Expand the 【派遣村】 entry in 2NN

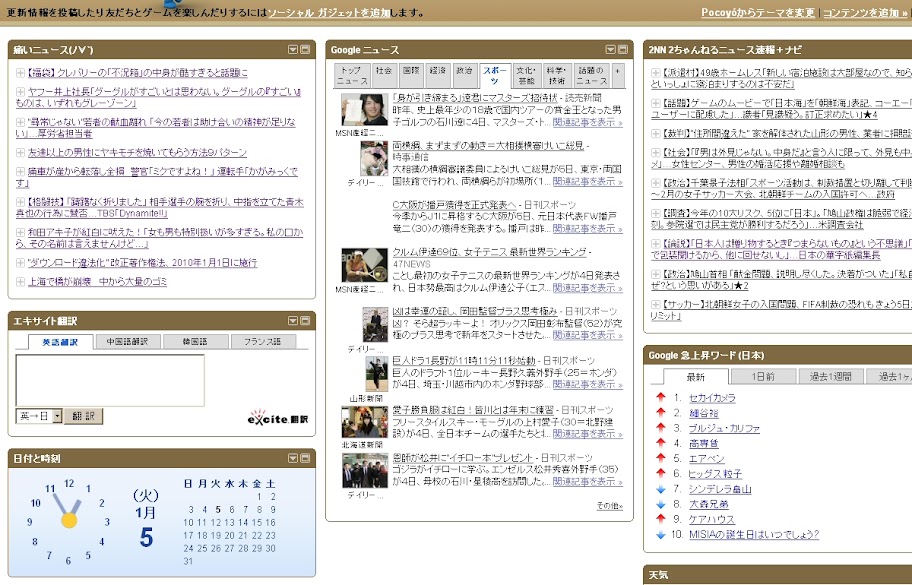pos(656,73)
